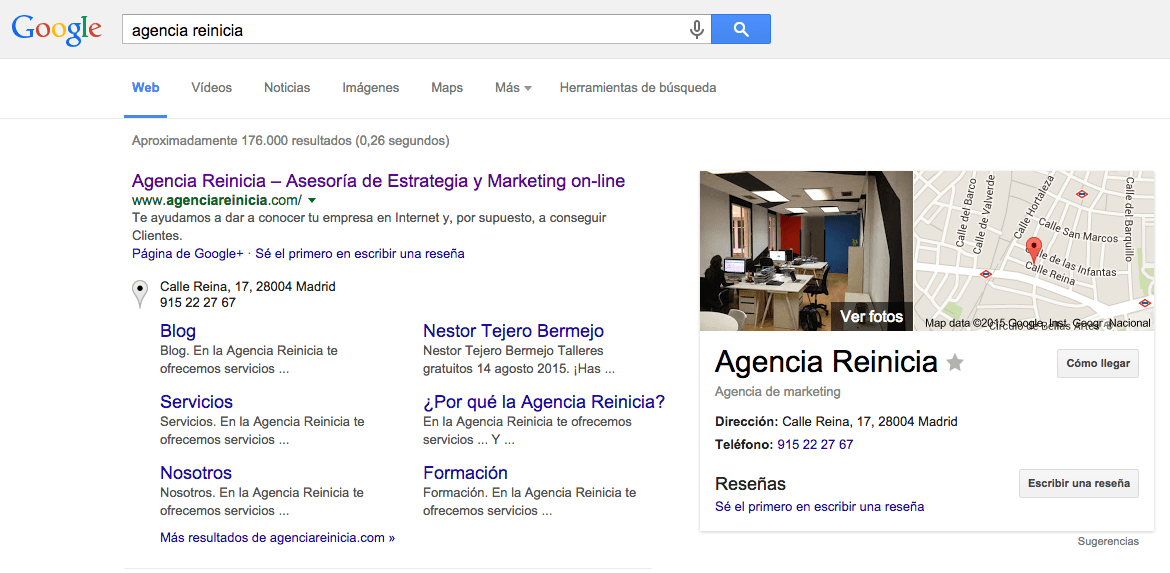The height and width of the screenshot is (573, 1170).
Task: Click the red map pin marker
Action: pos(1034,250)
